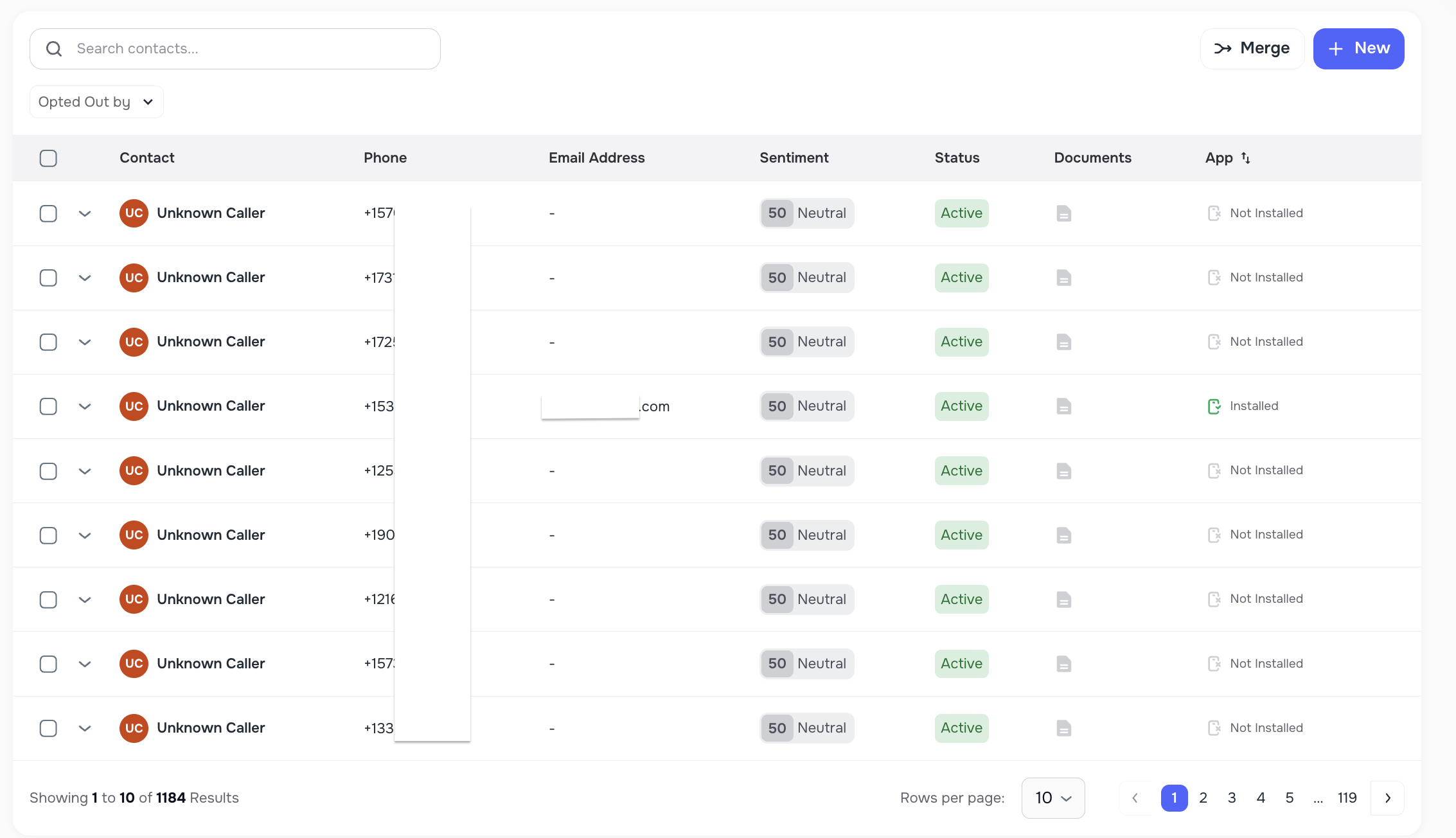Click the previous page chevron arrow
The image size is (1456, 838).
pos(1135,798)
